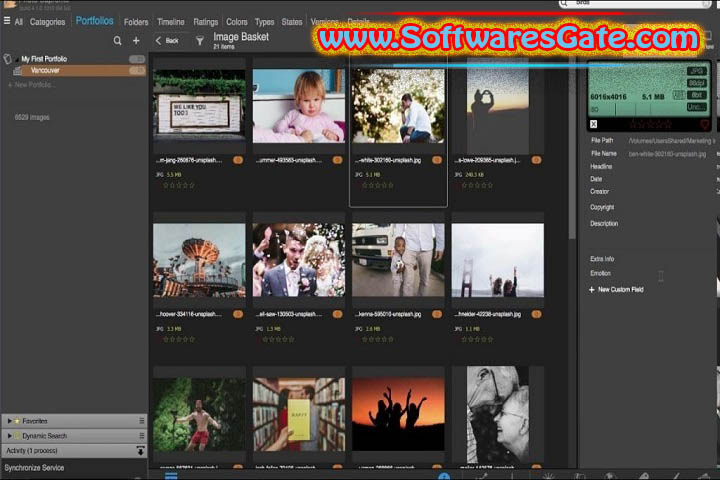This screenshot has height=480, width=720.
Task: Click New Custom Field
Action: [x=616, y=289]
